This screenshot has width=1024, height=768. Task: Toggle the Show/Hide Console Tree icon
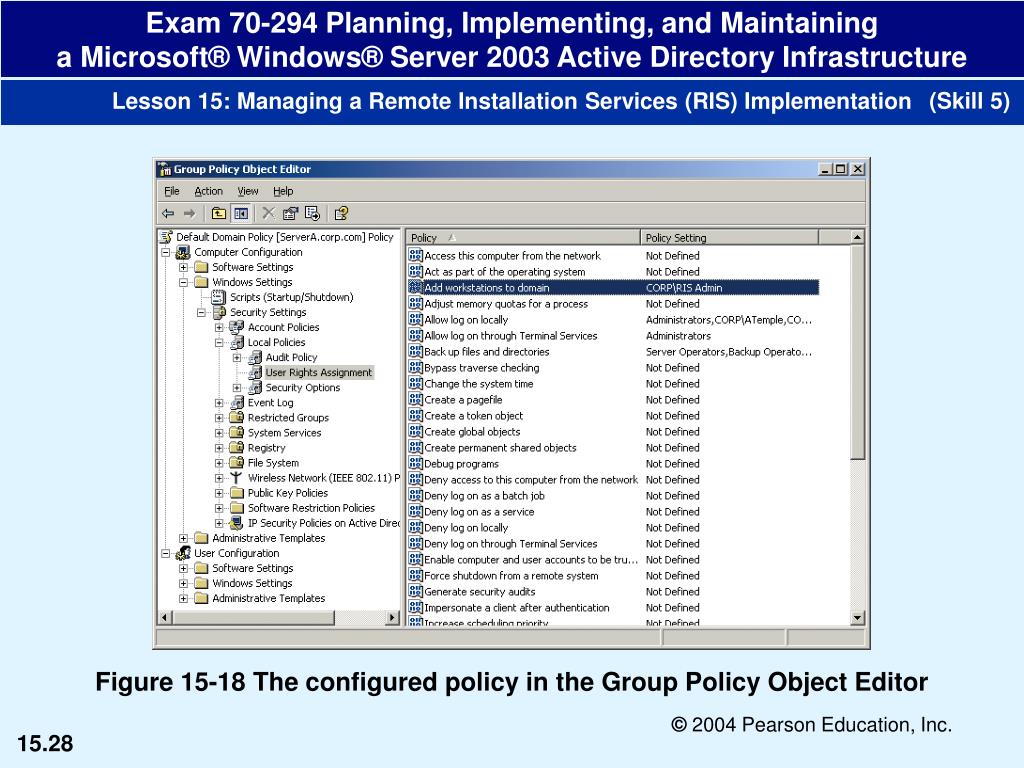point(241,214)
